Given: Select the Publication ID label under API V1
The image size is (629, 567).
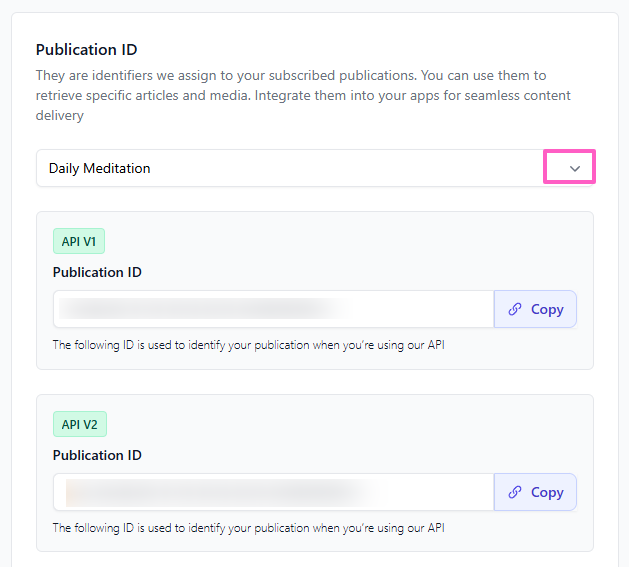Looking at the screenshot, I should click(x=97, y=272).
